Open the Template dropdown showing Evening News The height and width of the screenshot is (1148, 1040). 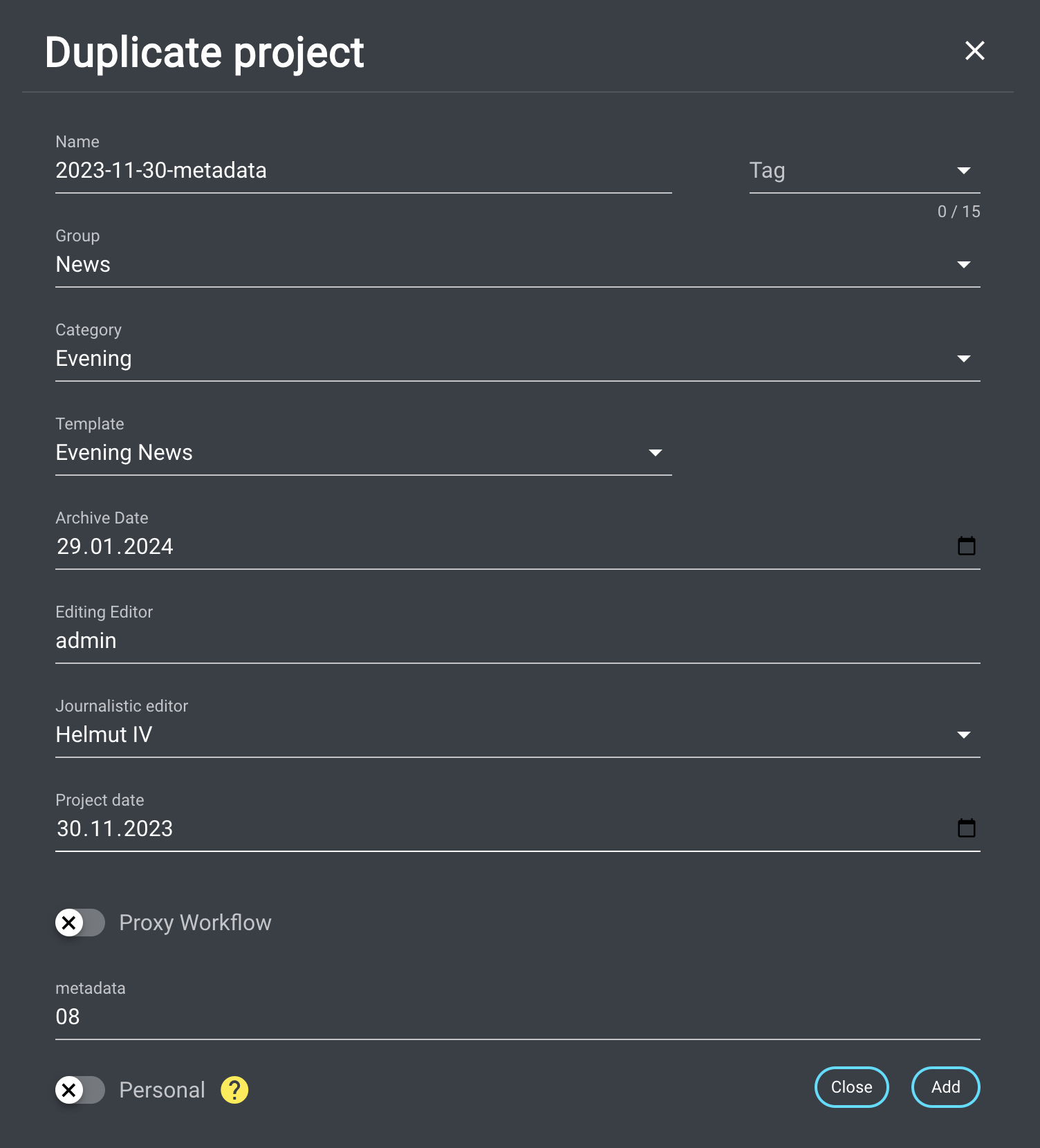coord(363,453)
